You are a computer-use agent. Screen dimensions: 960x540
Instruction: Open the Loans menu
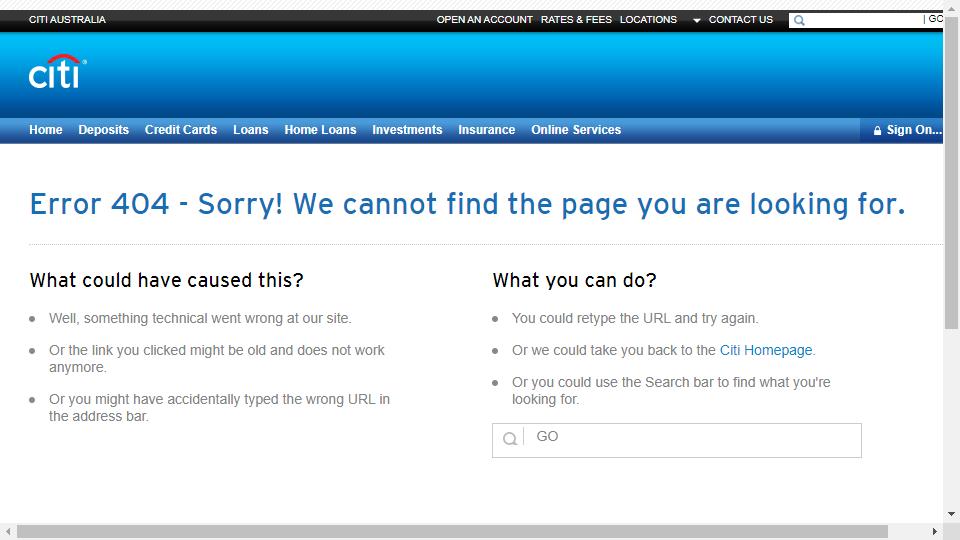coord(250,130)
